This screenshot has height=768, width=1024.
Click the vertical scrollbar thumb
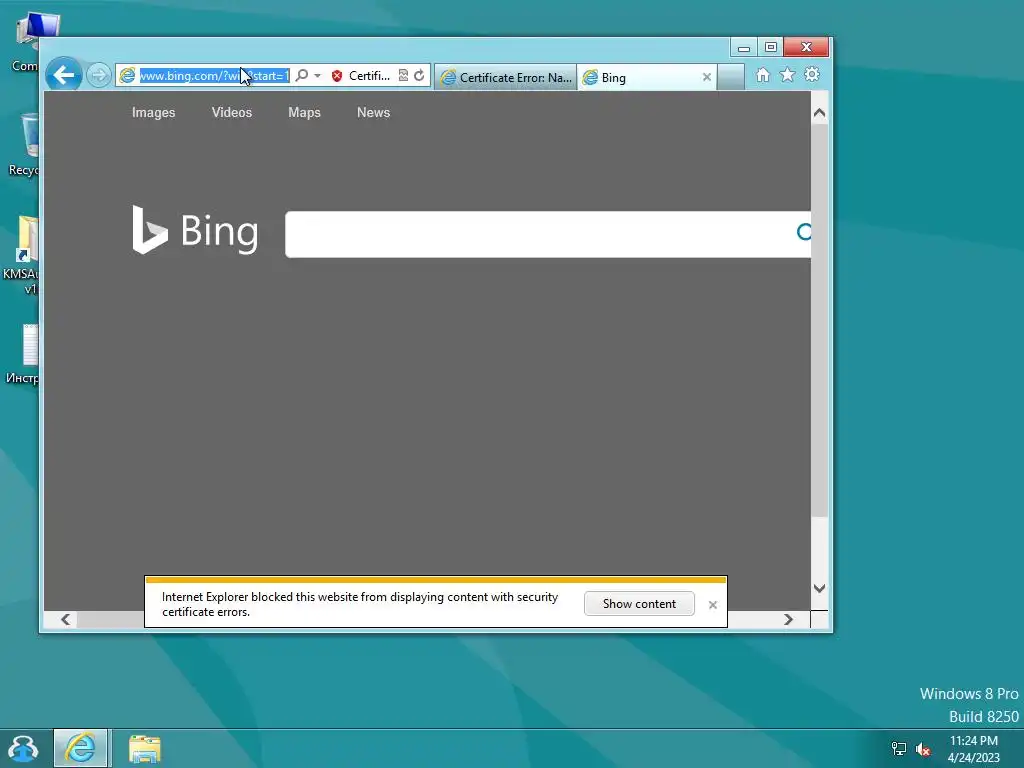[x=820, y=320]
